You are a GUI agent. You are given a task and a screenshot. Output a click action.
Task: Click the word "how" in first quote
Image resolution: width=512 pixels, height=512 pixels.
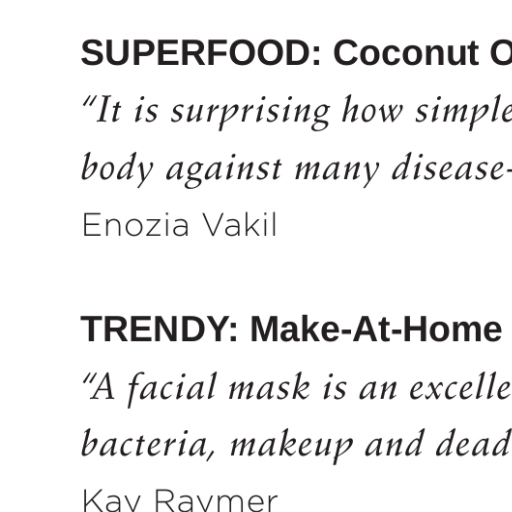tap(373, 110)
